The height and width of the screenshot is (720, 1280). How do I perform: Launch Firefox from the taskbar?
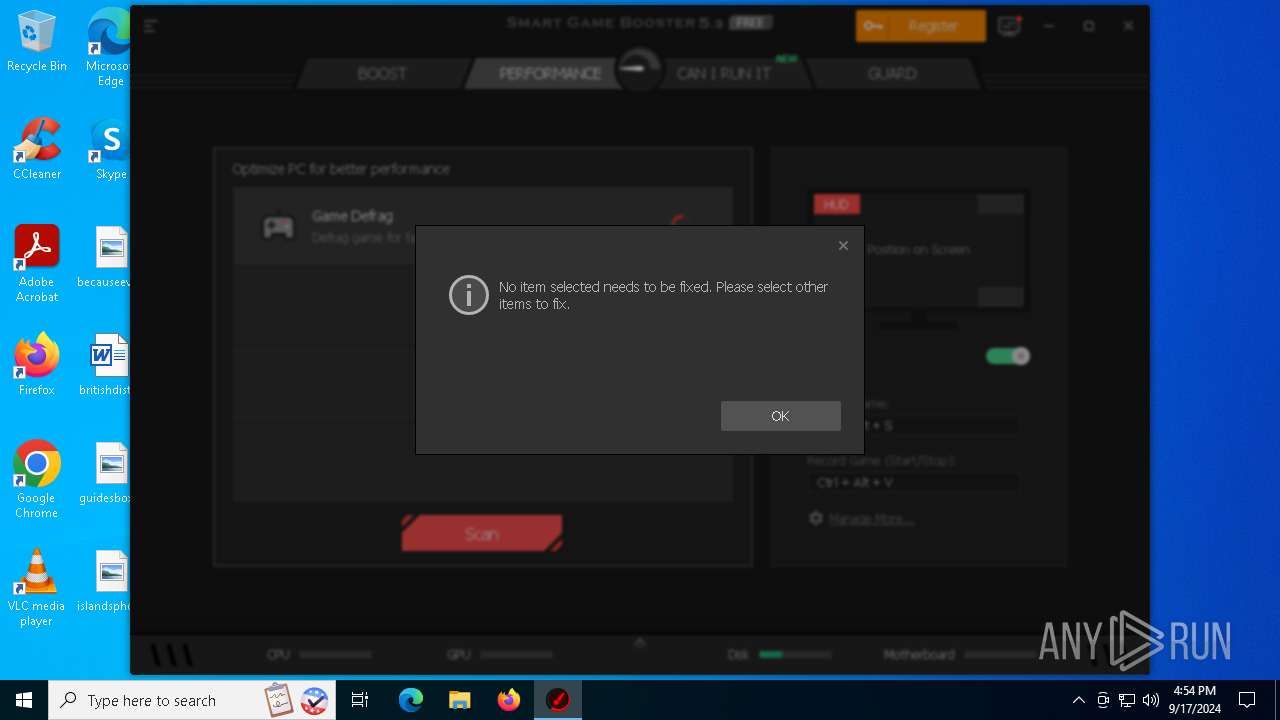(509, 700)
